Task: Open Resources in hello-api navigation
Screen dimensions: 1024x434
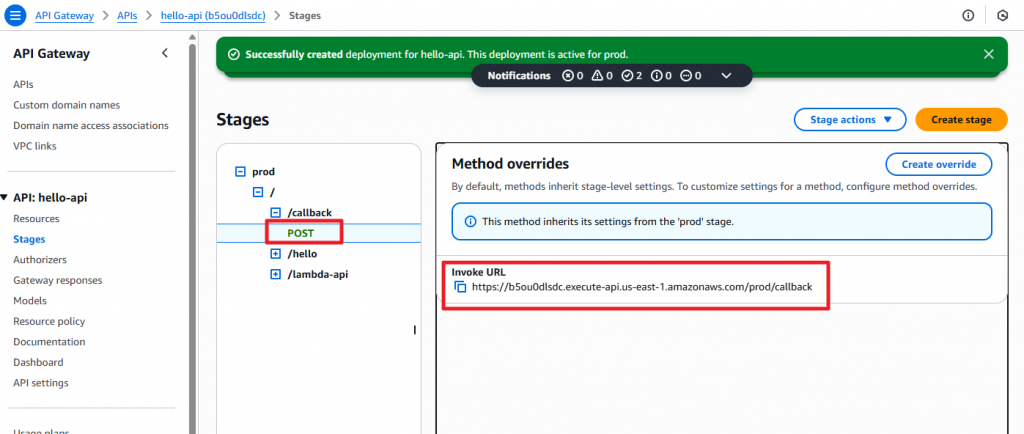Action: coord(36,219)
